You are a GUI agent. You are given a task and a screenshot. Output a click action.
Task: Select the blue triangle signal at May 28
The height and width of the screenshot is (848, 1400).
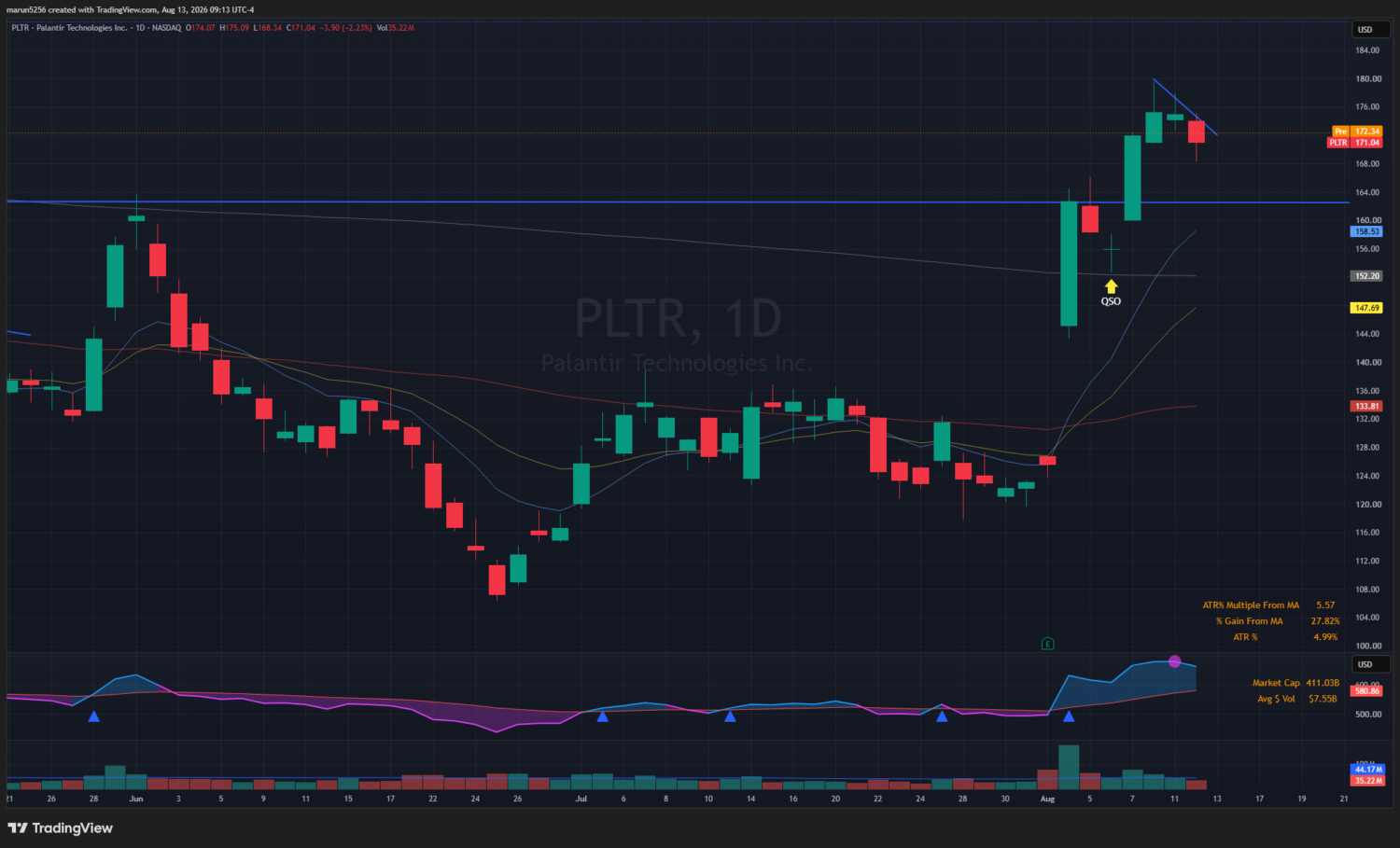(93, 716)
